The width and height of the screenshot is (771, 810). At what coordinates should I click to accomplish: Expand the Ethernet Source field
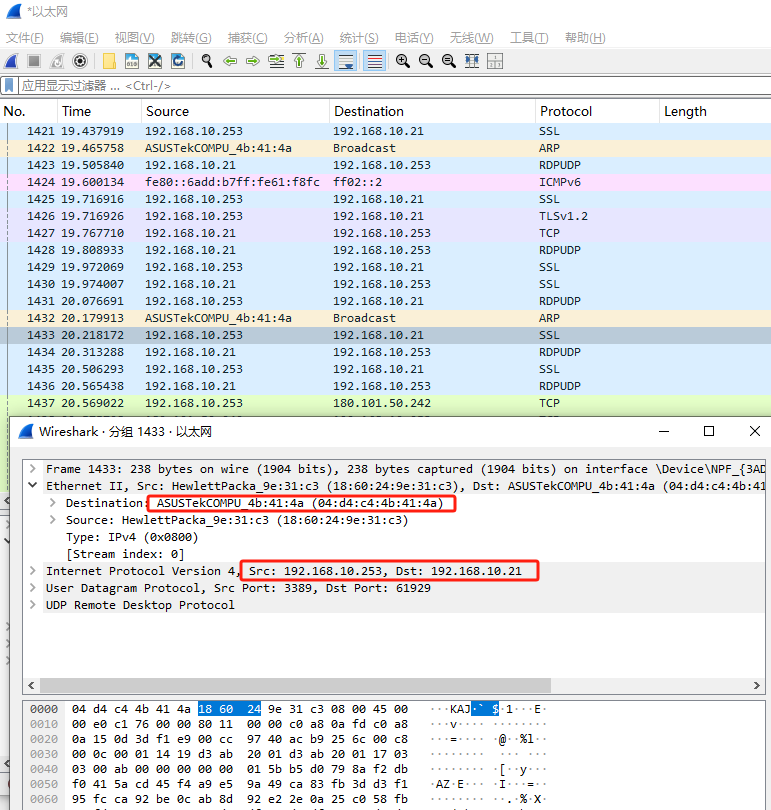pyautogui.click(x=53, y=520)
